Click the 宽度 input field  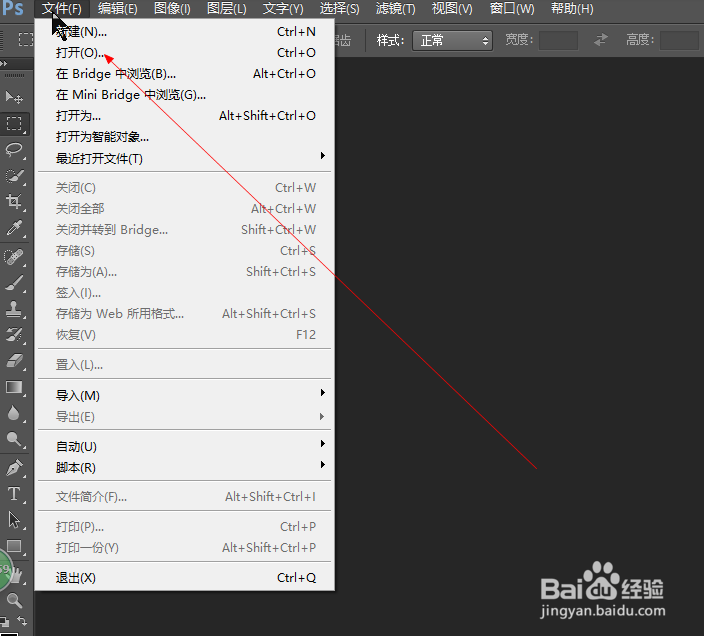(x=558, y=40)
